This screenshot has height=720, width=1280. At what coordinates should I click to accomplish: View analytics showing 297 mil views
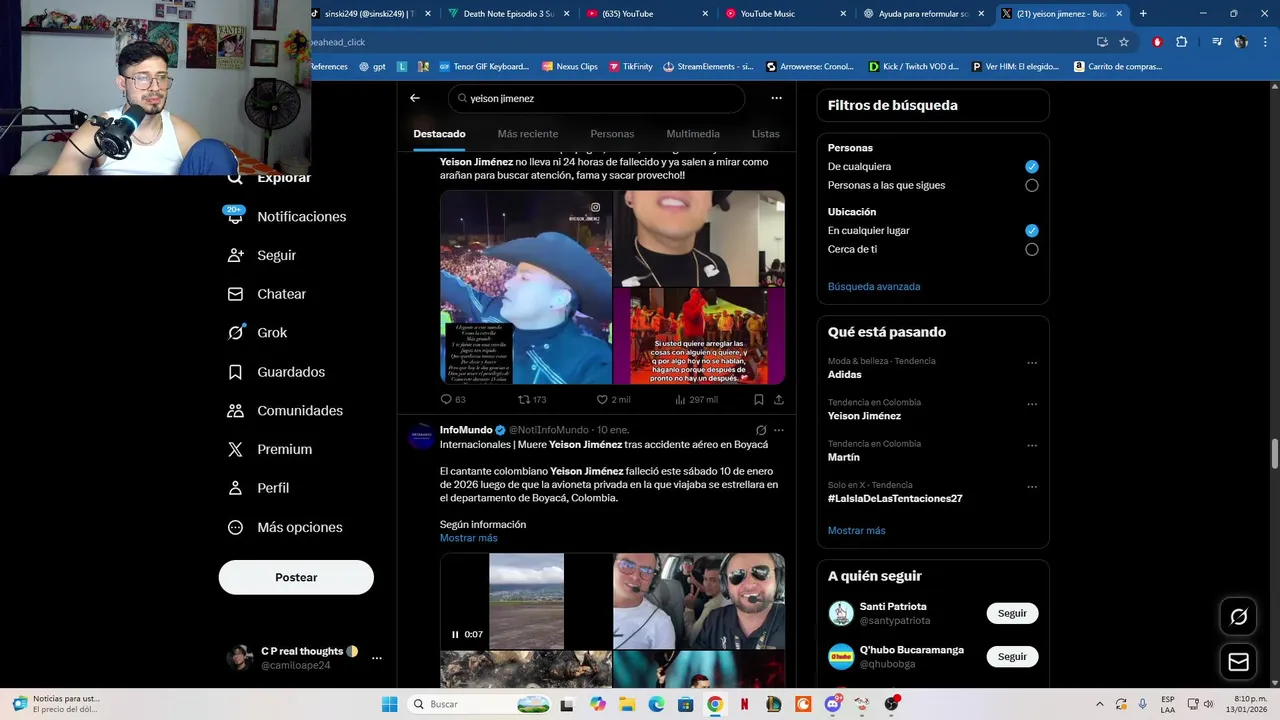click(696, 399)
